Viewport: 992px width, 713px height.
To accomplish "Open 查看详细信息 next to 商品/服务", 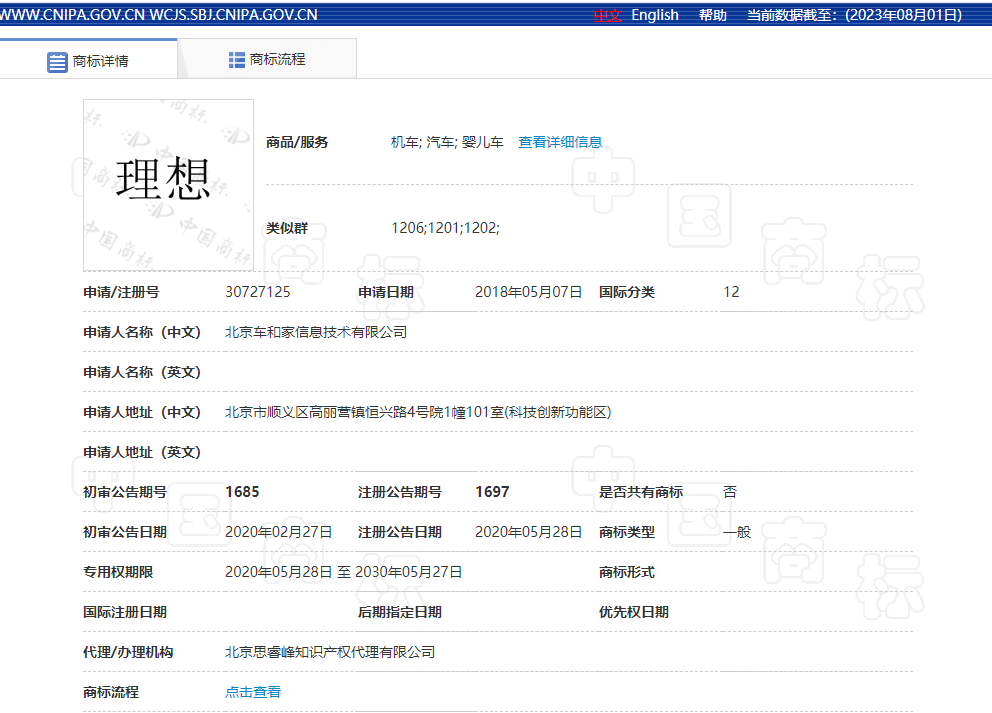I will pos(559,141).
